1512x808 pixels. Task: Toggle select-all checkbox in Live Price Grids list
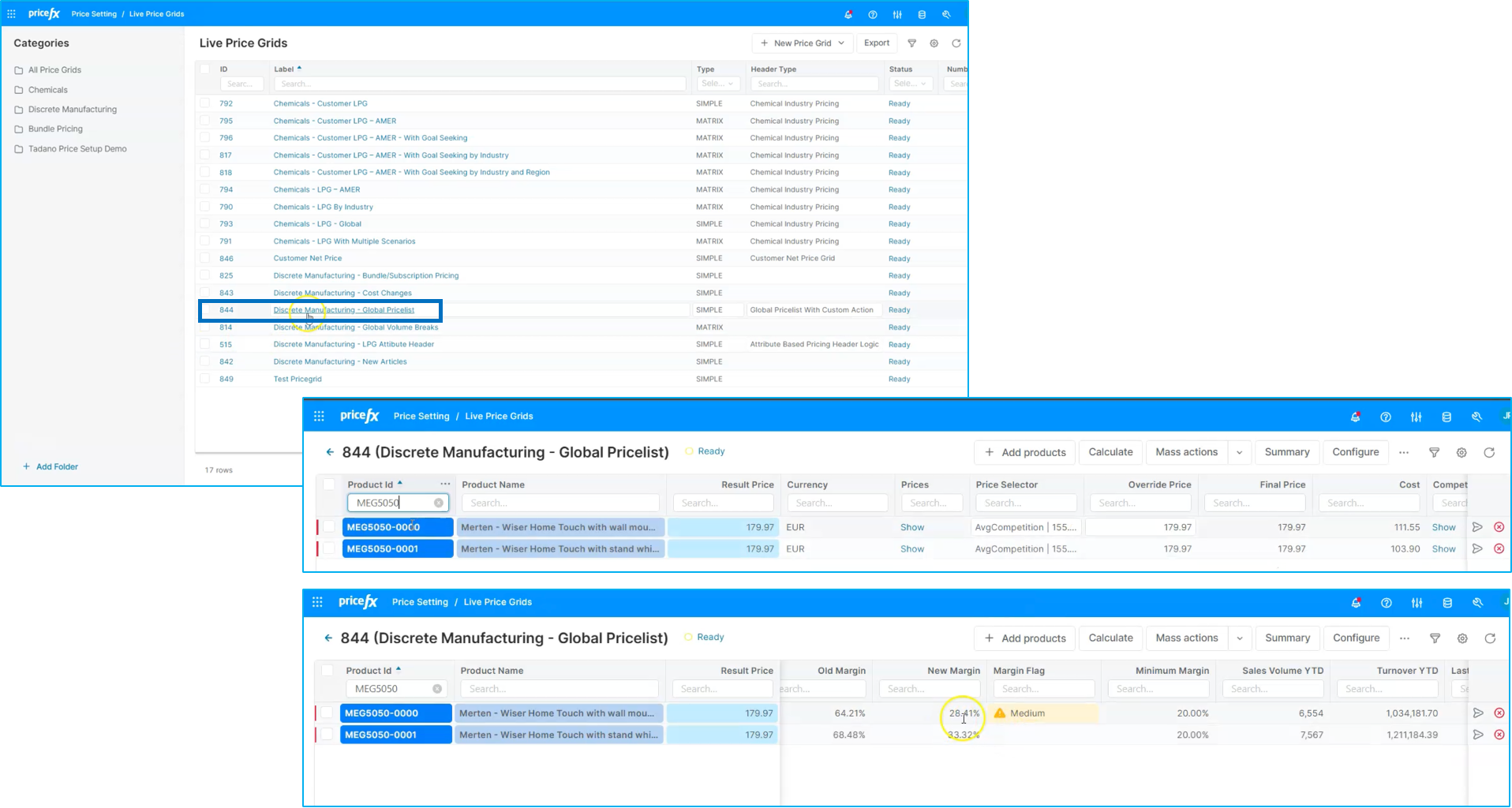coord(205,69)
